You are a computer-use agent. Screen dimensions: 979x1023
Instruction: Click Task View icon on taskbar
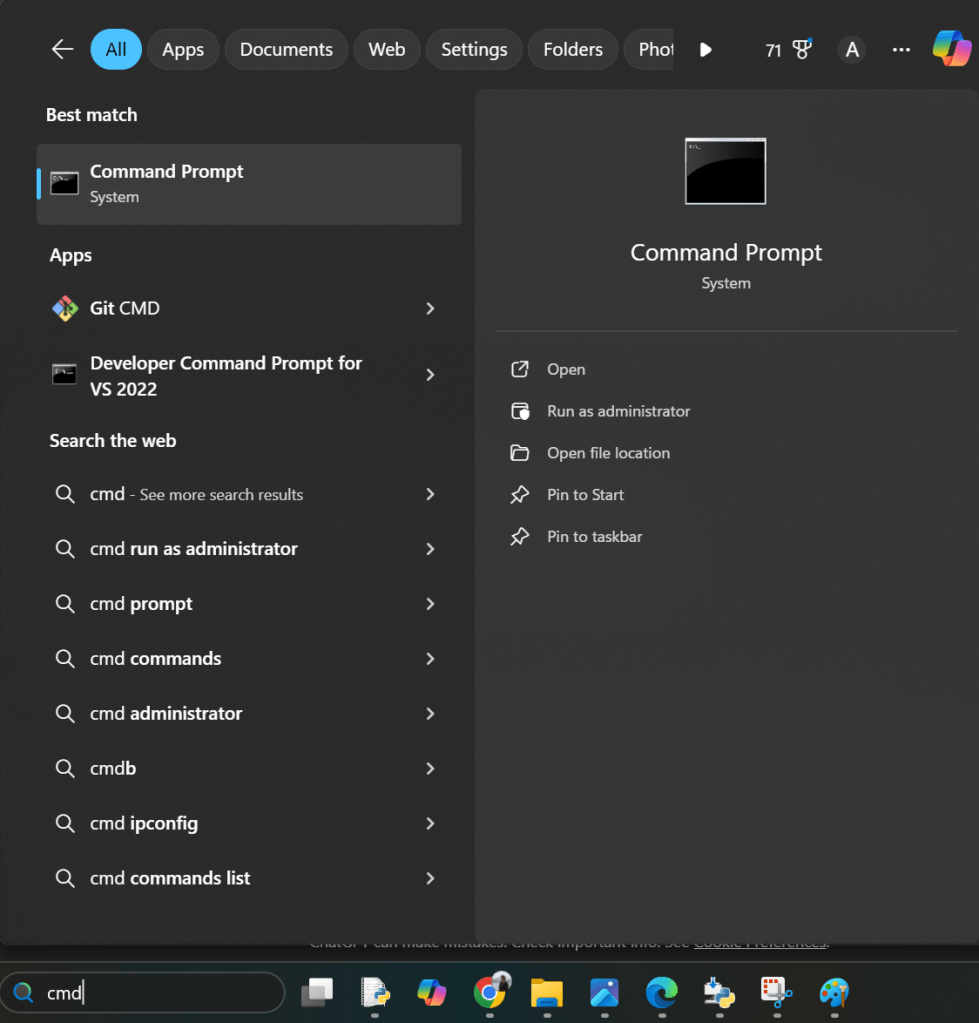click(x=317, y=992)
